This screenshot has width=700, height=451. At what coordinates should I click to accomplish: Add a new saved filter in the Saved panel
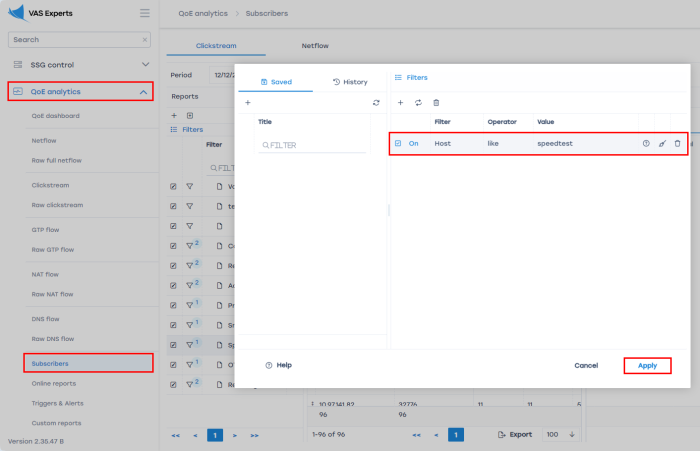tap(248, 102)
